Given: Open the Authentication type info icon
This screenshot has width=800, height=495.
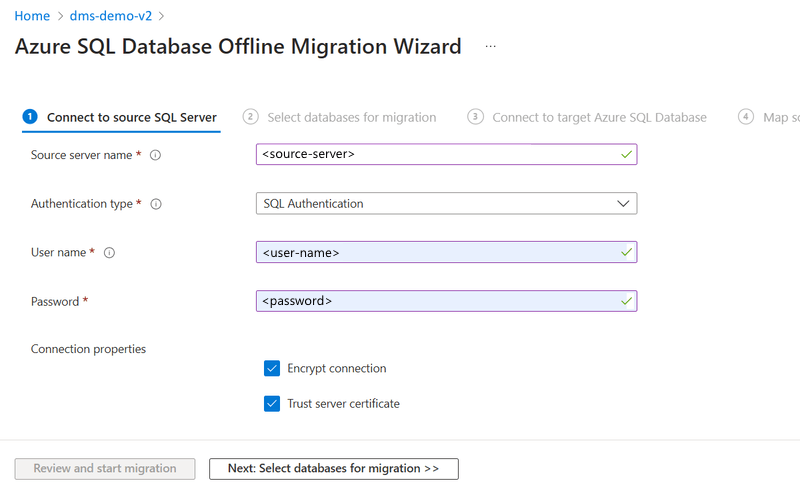Looking at the screenshot, I should click(x=156, y=204).
